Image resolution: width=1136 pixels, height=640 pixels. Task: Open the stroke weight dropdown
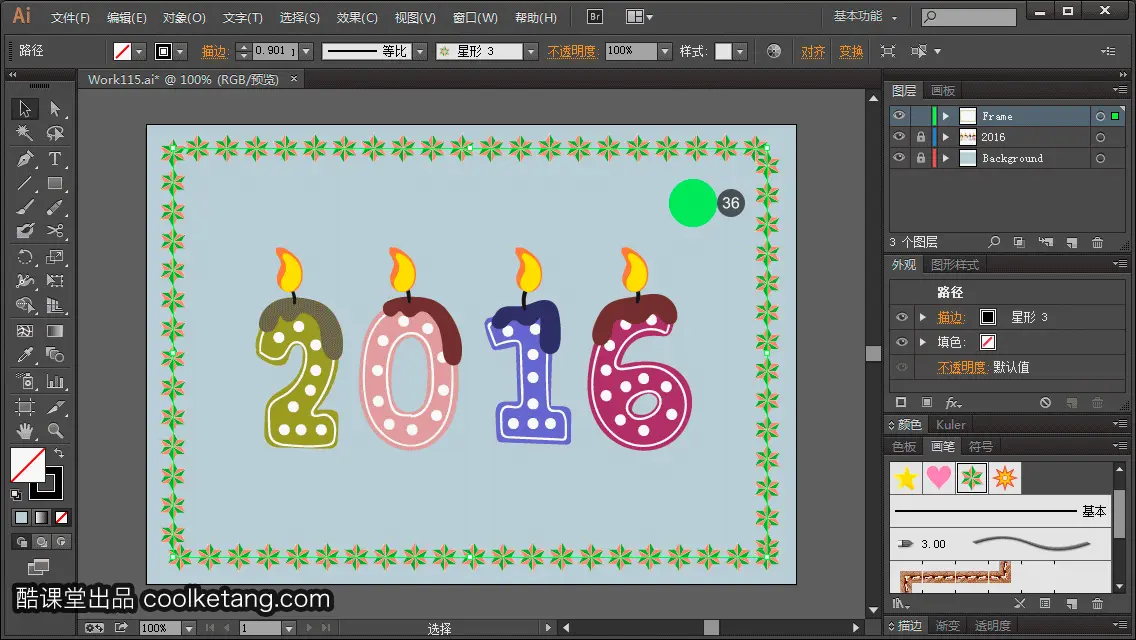pyautogui.click(x=306, y=51)
